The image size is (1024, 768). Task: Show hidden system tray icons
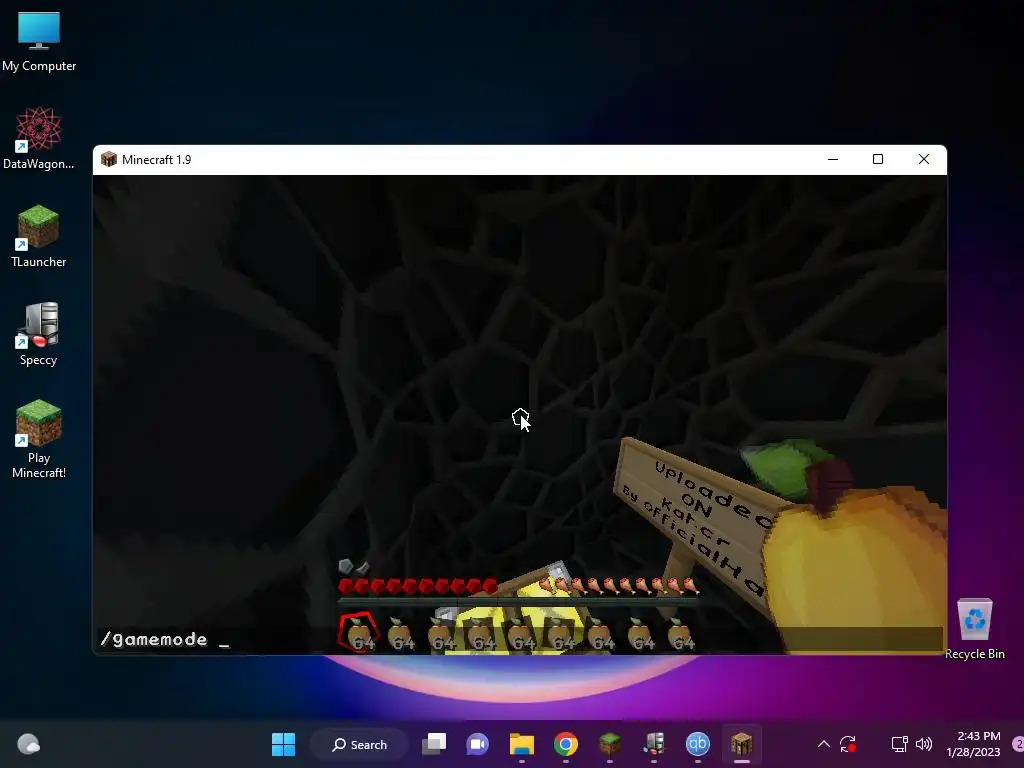point(824,744)
